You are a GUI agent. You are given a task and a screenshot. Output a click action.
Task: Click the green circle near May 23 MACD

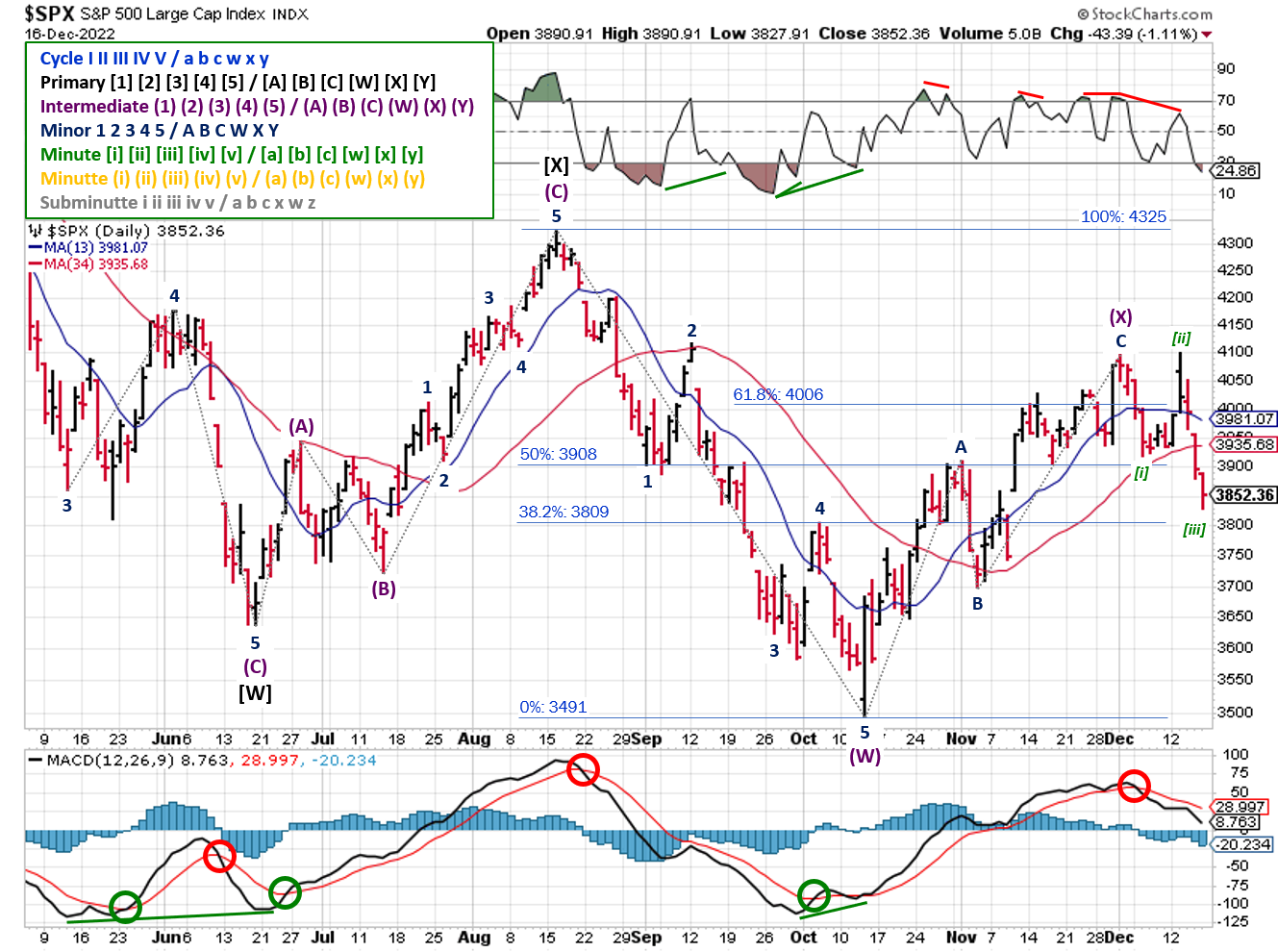pos(125,906)
